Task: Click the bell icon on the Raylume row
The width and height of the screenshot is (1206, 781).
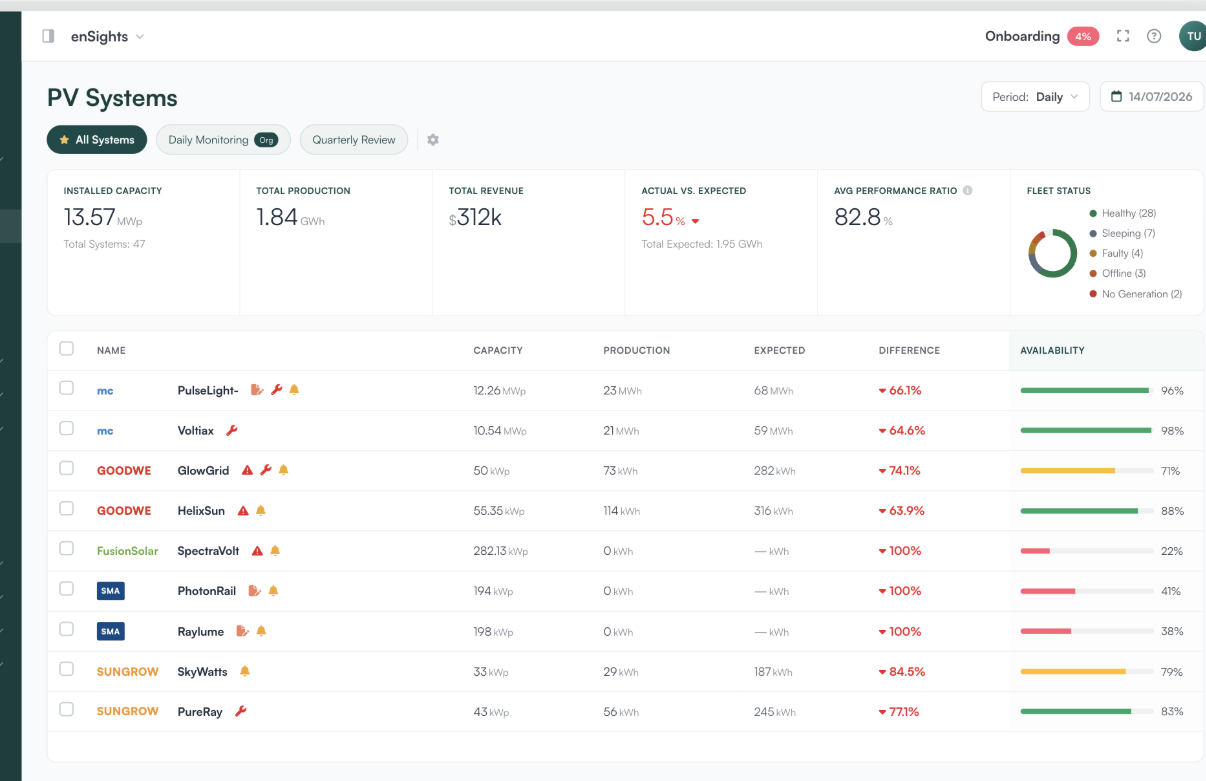Action: point(261,631)
